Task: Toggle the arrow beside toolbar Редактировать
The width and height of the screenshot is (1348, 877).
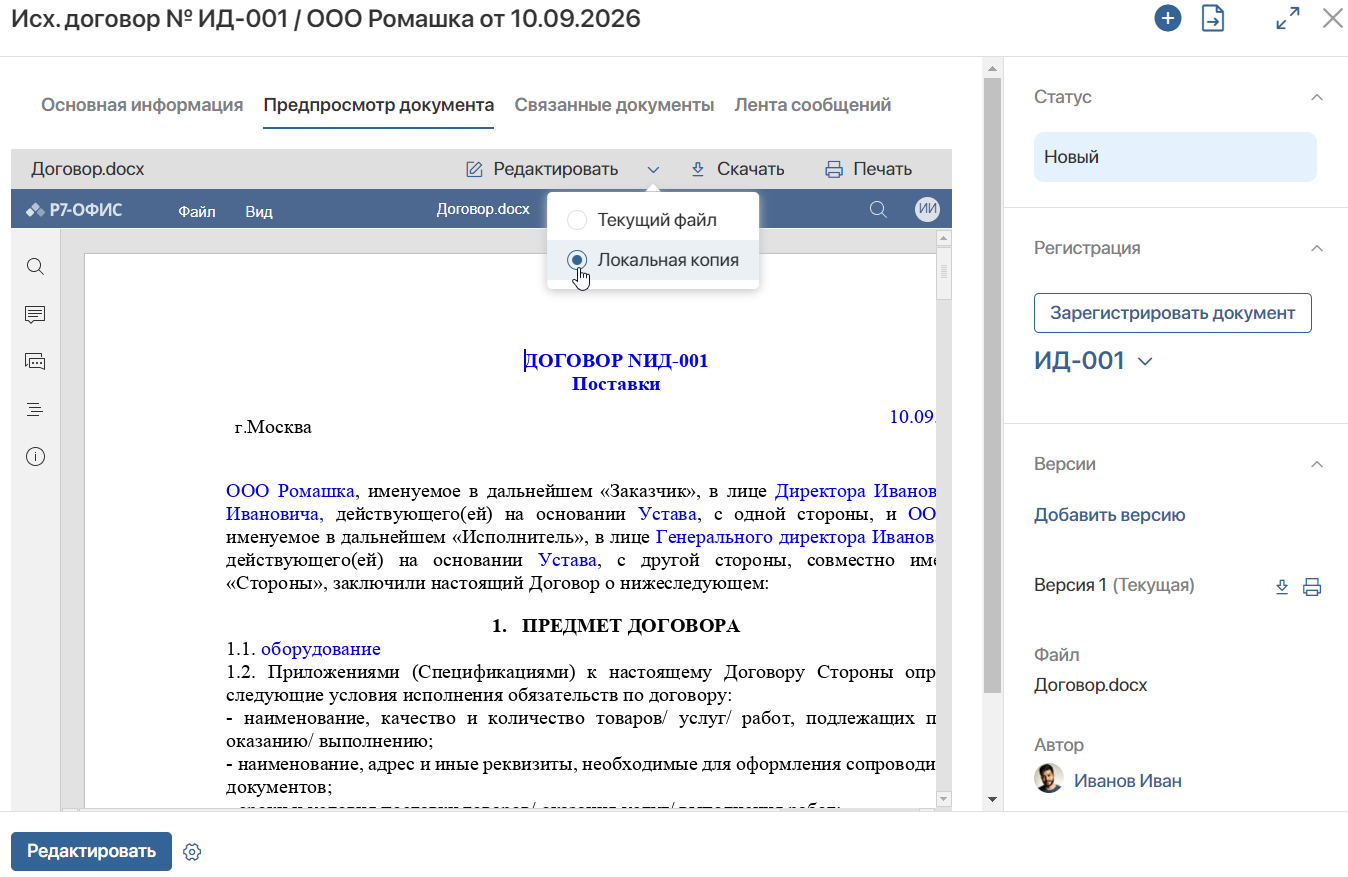Action: point(653,170)
